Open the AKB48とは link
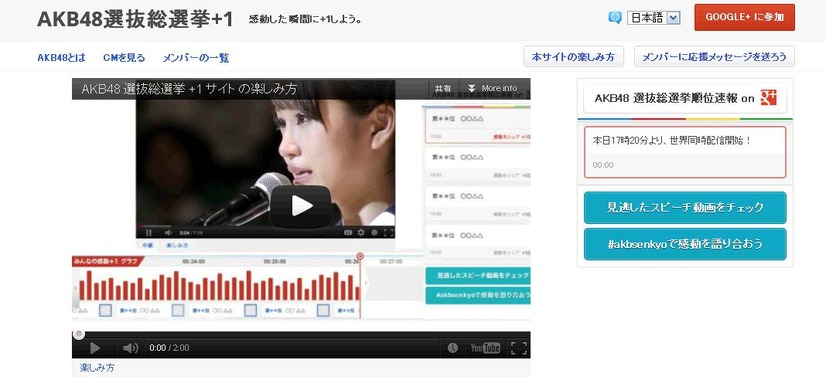Image resolution: width=826 pixels, height=377 pixels. tap(61, 58)
